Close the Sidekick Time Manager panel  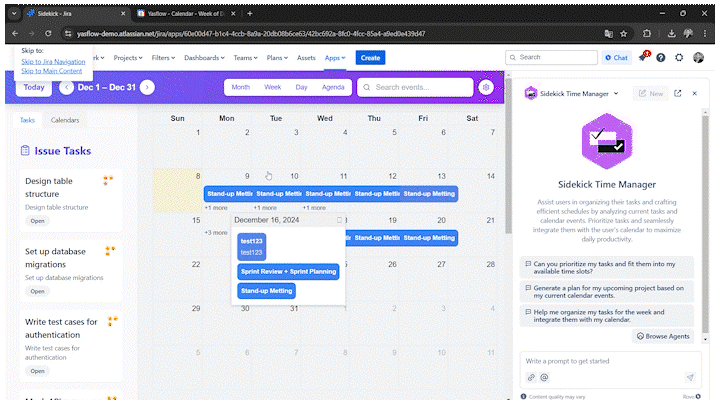tap(695, 93)
